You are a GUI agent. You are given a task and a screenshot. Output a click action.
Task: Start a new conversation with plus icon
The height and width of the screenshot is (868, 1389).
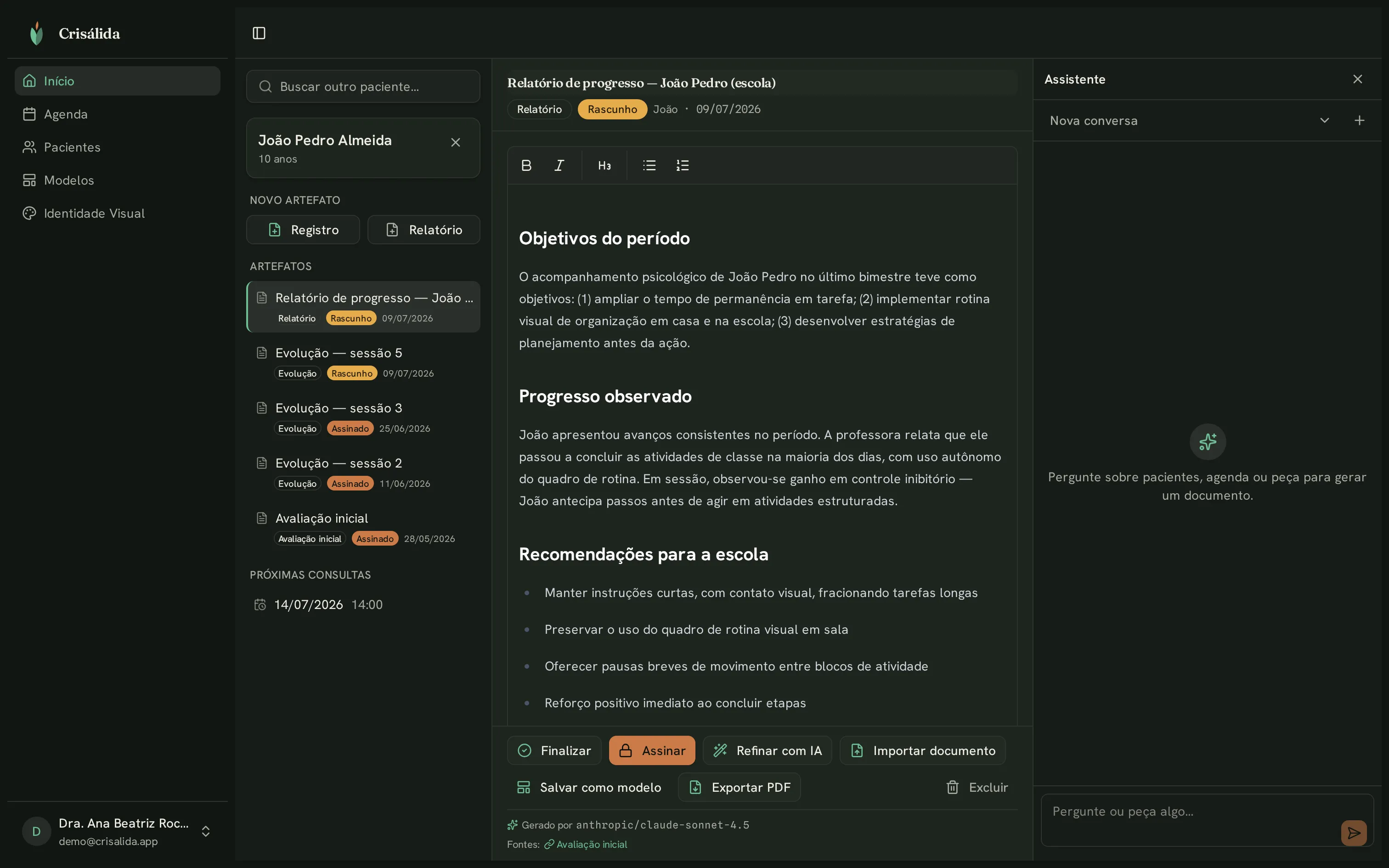click(1359, 120)
